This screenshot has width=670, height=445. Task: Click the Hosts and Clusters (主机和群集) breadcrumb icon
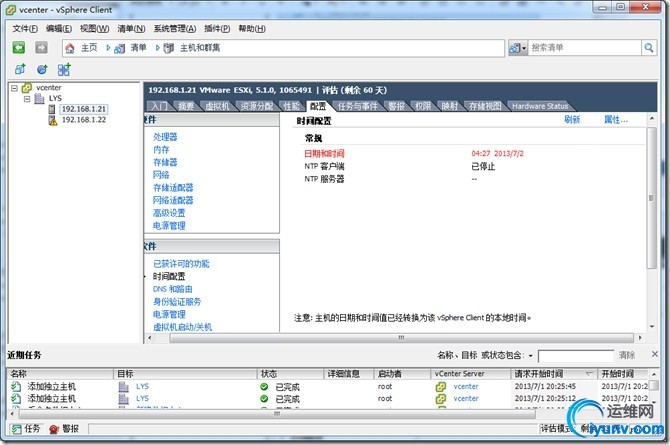click(169, 48)
